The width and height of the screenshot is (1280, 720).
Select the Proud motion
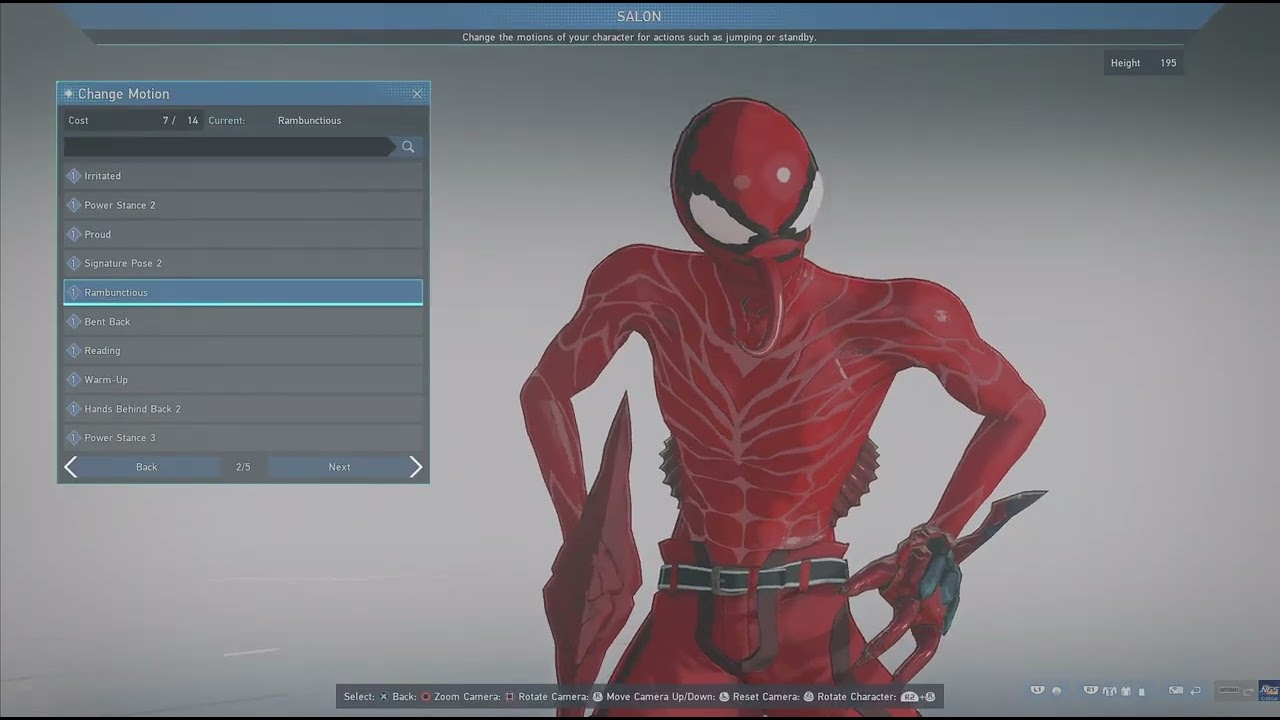pos(243,234)
